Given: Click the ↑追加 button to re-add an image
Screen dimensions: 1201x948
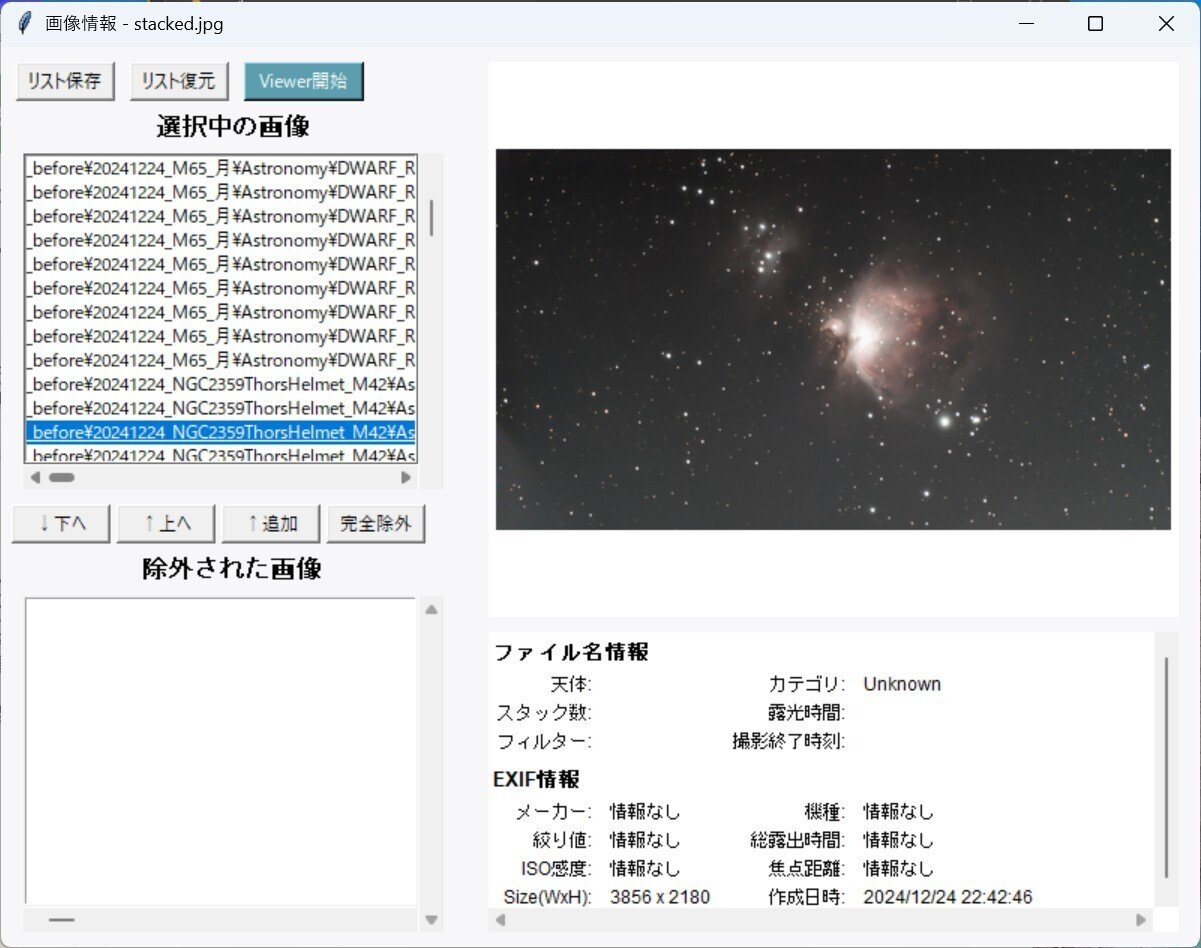Looking at the screenshot, I should tap(270, 523).
